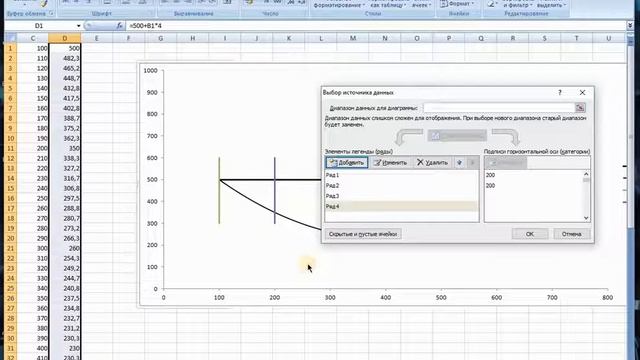This screenshot has height=360, width=640.
Task: Click the 800 label on the chart's horizontal axis
Action: tap(607, 298)
